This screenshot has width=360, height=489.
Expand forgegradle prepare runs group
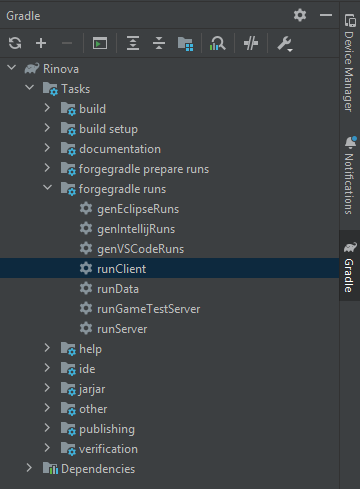click(47, 168)
